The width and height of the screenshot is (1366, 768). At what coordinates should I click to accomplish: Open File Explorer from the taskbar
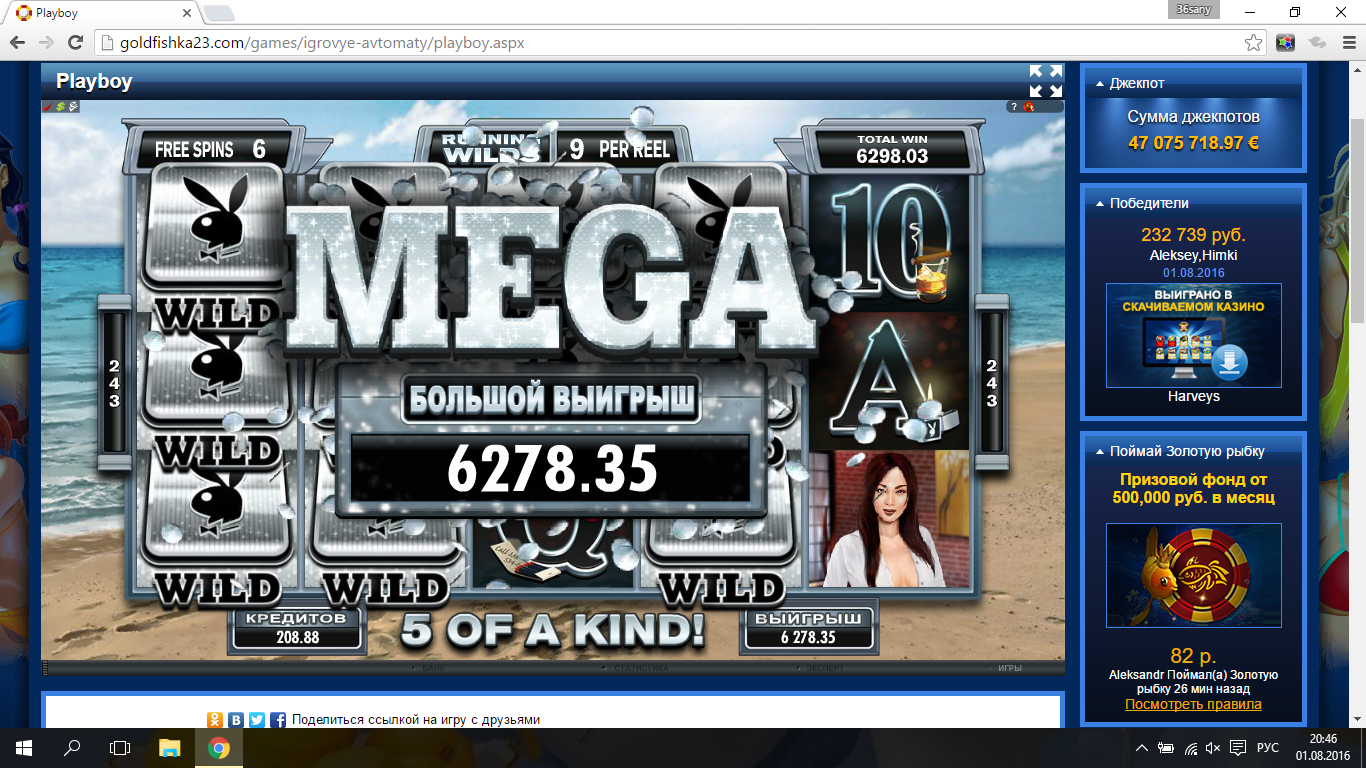[170, 748]
